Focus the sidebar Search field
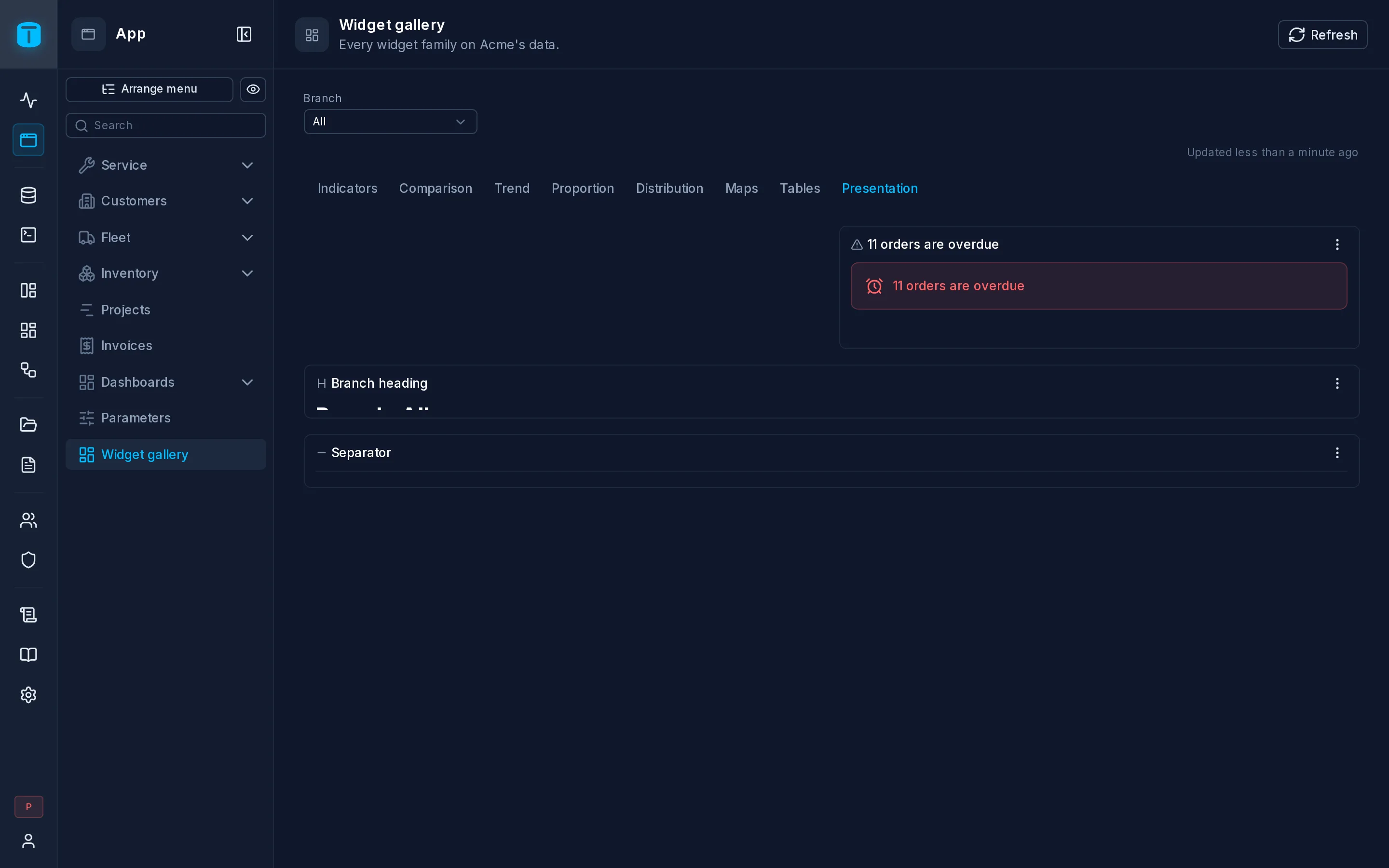 click(166, 126)
